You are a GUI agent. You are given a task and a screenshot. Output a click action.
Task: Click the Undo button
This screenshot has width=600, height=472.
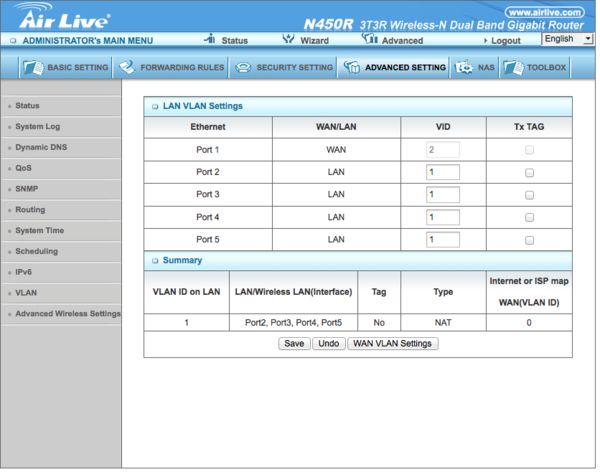[x=329, y=343]
